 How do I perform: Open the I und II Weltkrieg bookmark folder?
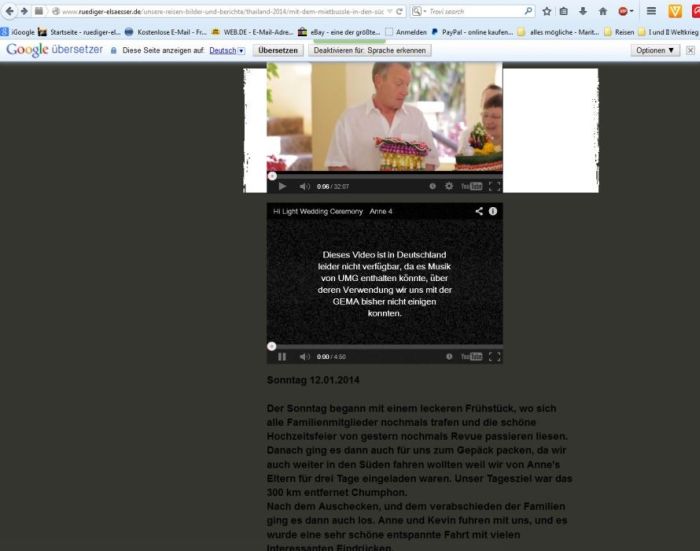pos(668,32)
